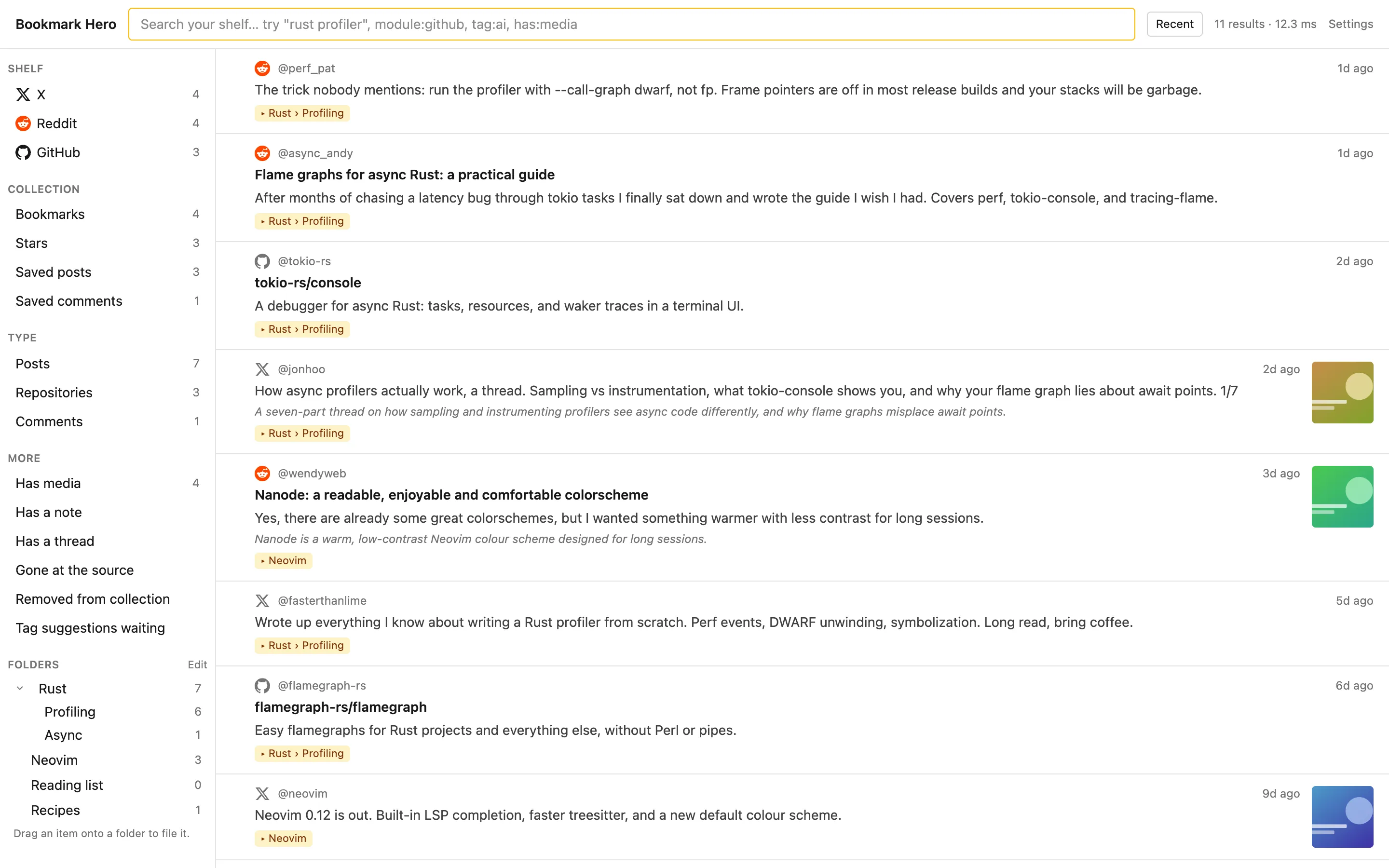Click the GitHub icon beside @tokio-rs
1389x868 pixels.
coord(262,261)
